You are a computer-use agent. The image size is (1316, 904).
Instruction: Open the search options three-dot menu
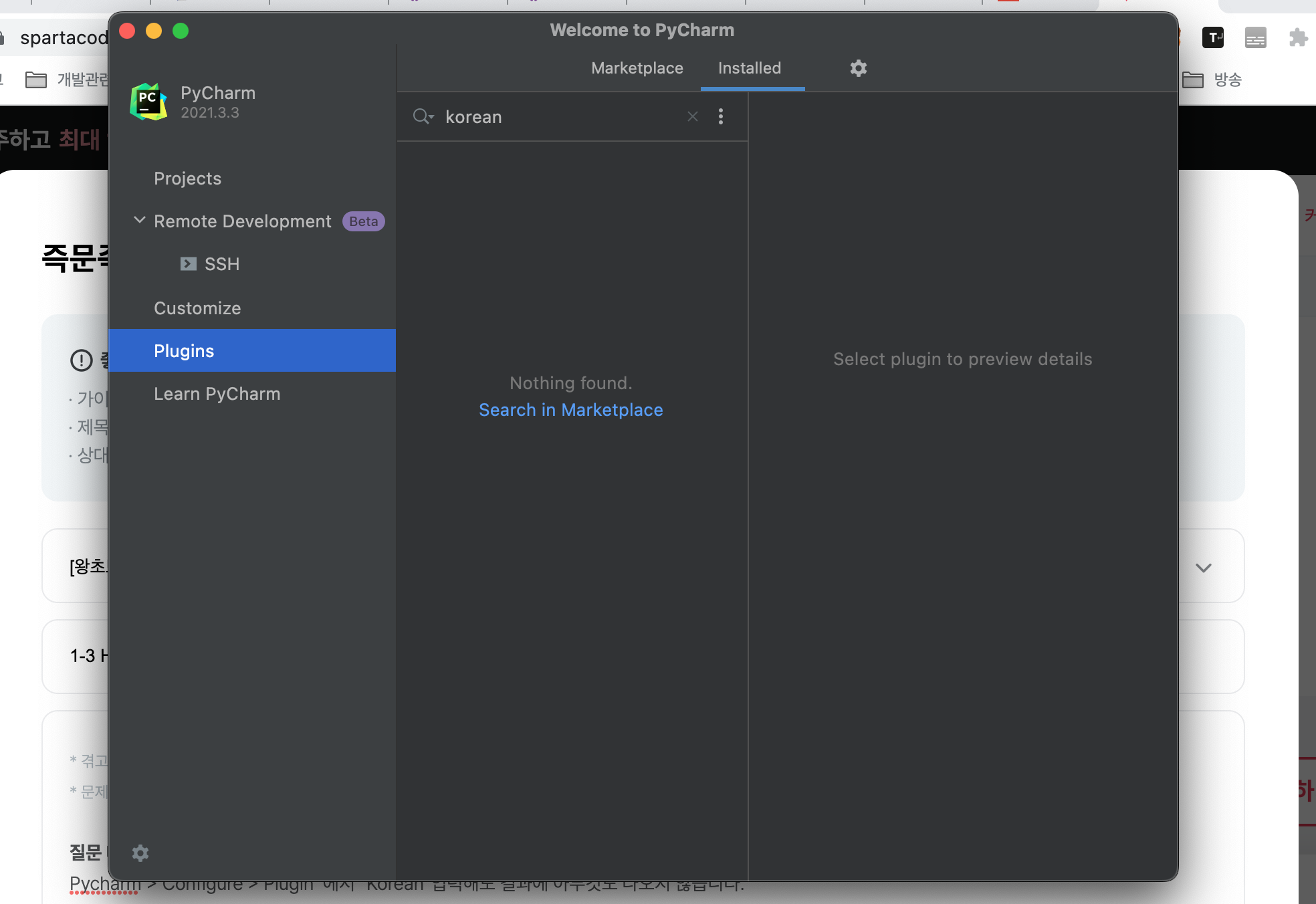721,116
